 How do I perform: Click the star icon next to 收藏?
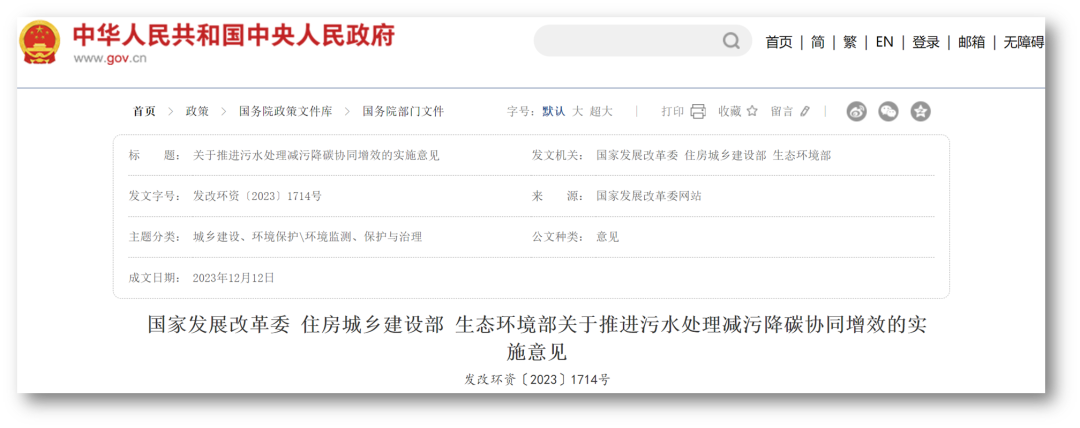[x=752, y=111]
